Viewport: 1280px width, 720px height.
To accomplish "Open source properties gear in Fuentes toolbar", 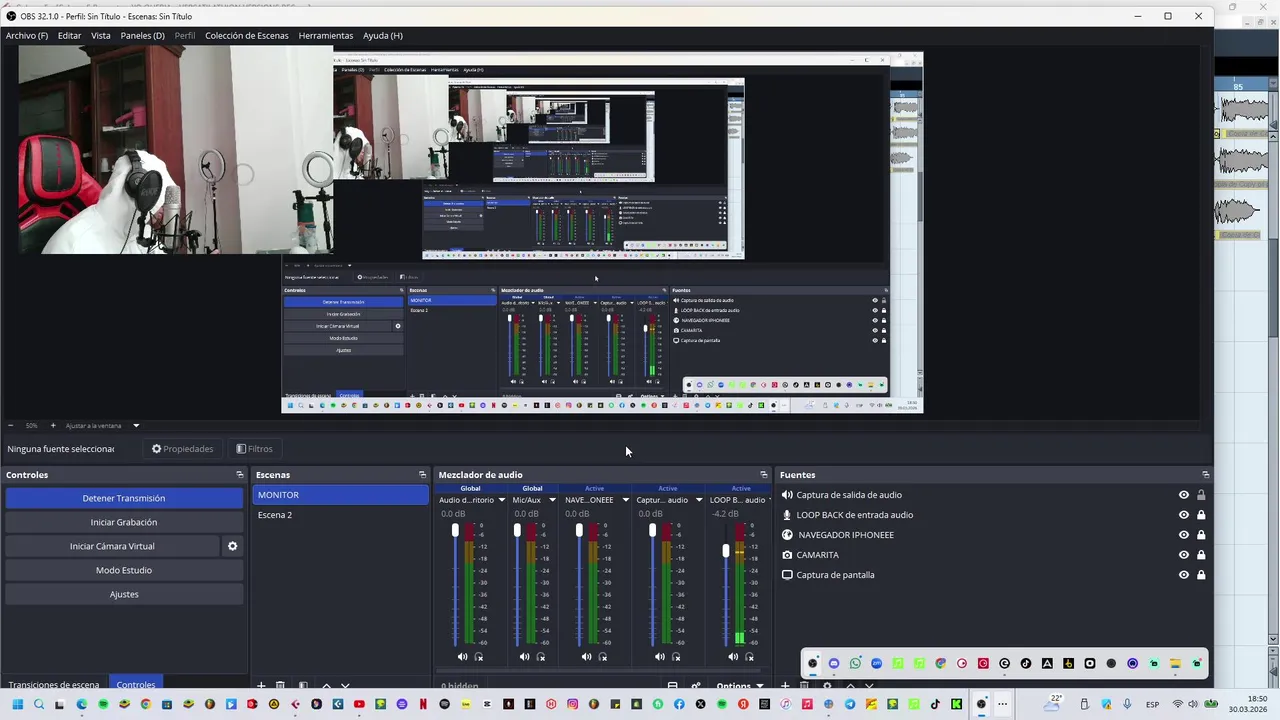I will 827,686.
